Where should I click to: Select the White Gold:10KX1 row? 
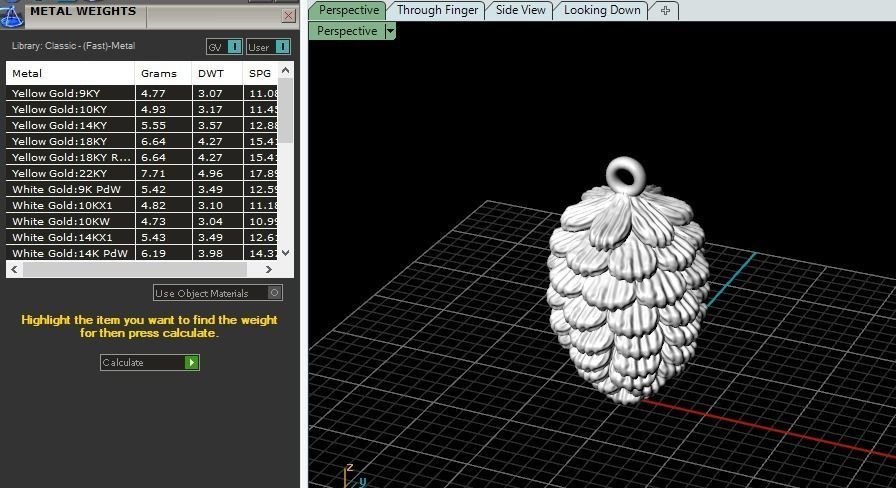click(x=142, y=205)
